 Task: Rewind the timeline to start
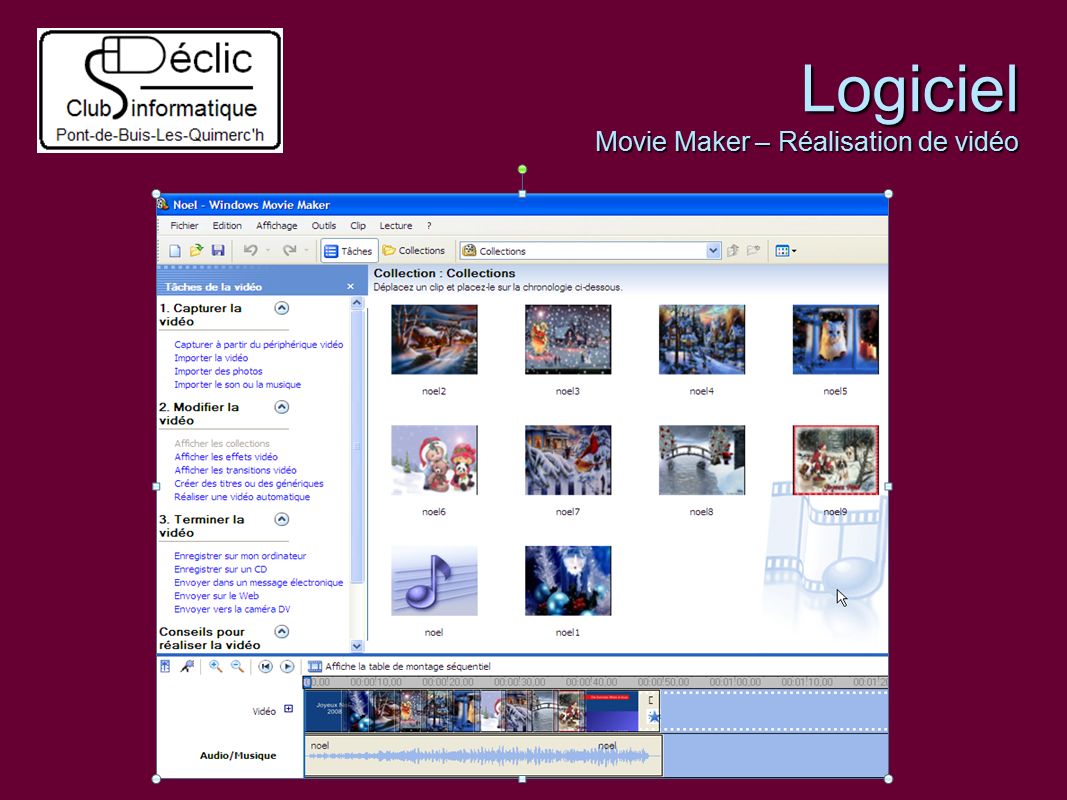(265, 667)
